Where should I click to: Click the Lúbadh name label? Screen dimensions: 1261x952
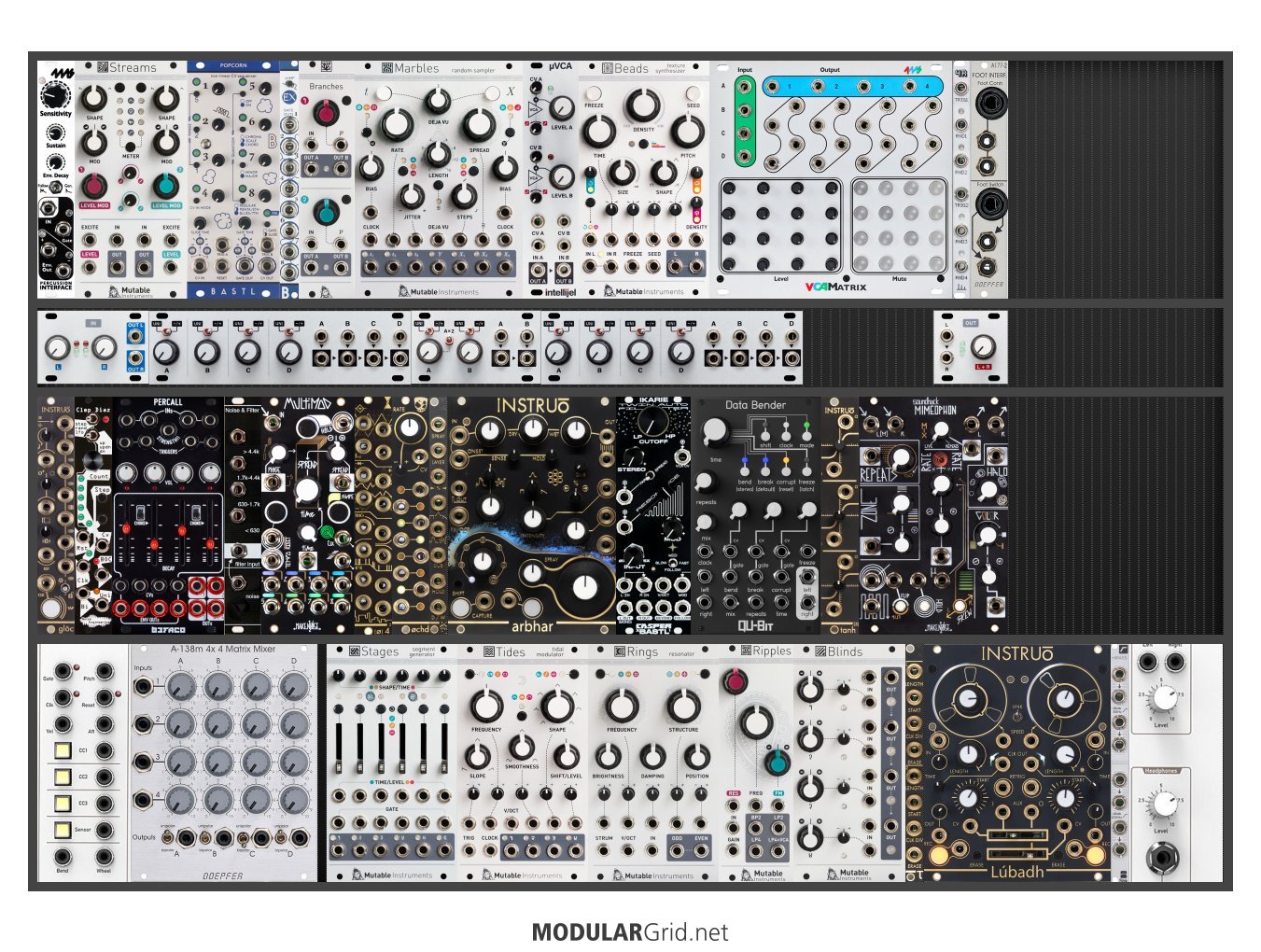click(1016, 872)
